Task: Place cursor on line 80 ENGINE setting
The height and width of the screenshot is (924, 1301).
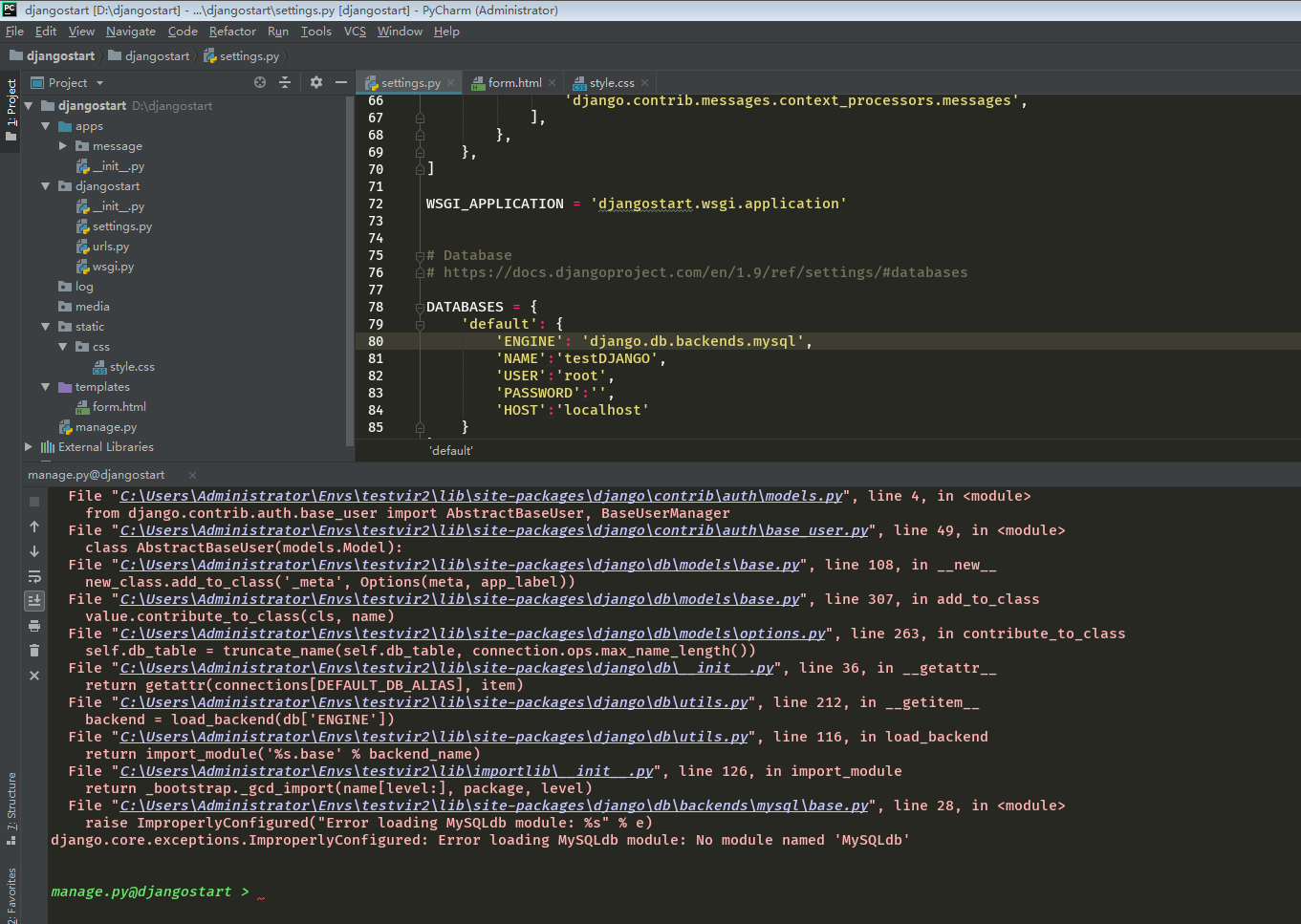Action: (x=653, y=341)
